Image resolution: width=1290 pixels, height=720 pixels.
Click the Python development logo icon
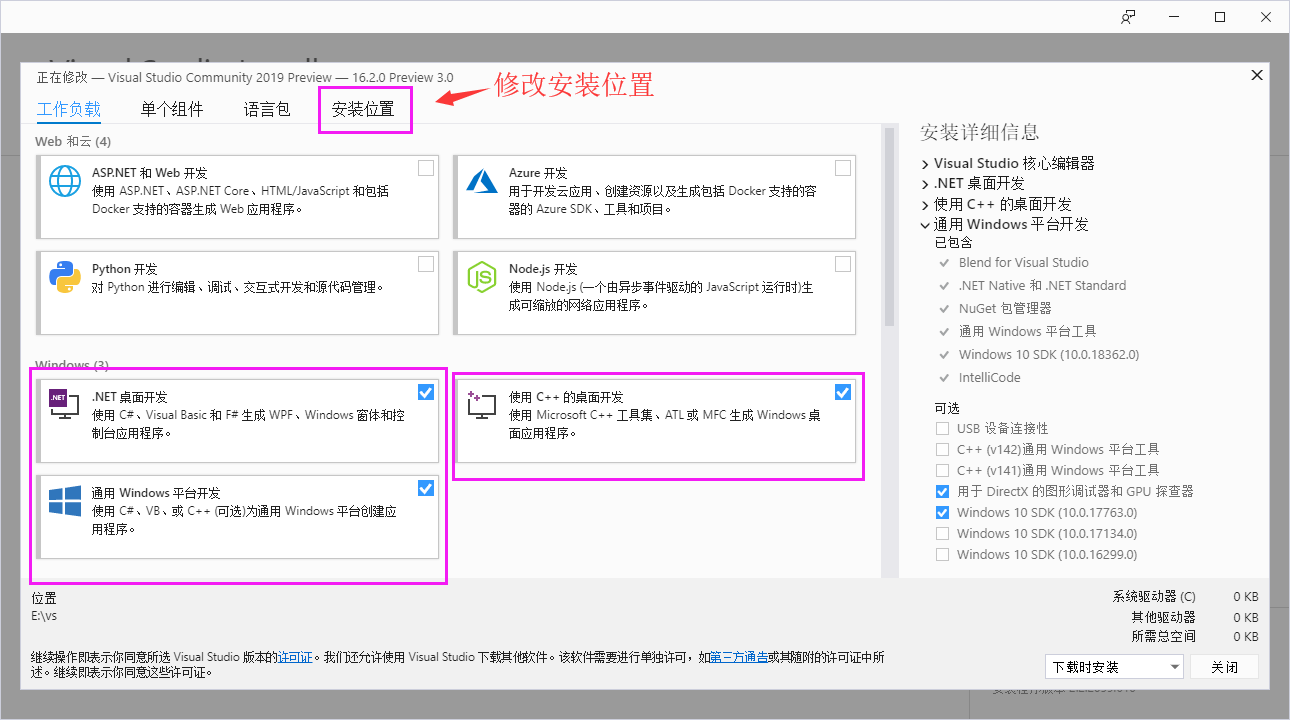click(x=65, y=277)
